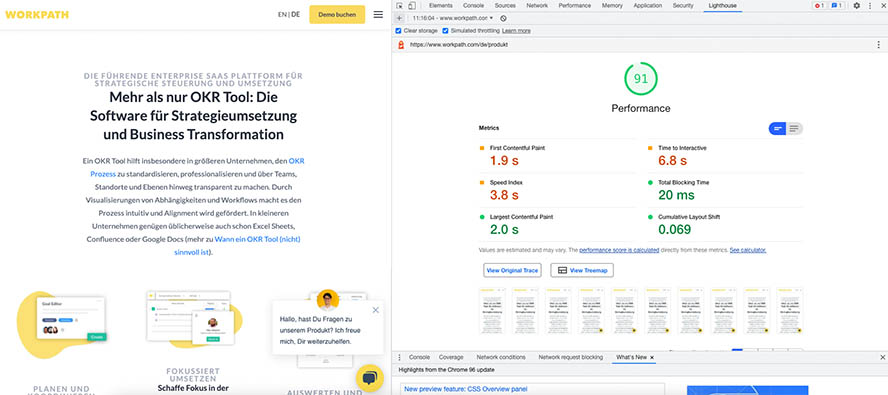888x395 pixels.
Task: Click the chat agent avatar photo
Action: [x=328, y=300]
